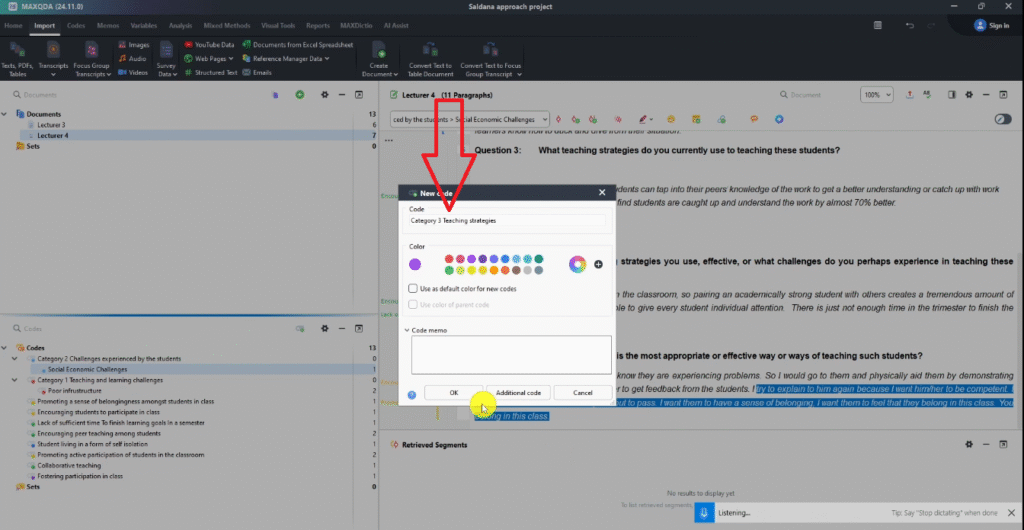Click the custom color wheel icon

pyautogui.click(x=577, y=264)
